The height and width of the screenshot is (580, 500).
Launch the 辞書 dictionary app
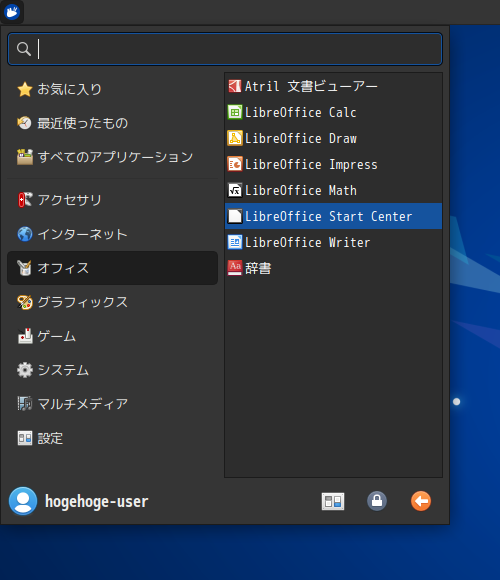pos(333,268)
